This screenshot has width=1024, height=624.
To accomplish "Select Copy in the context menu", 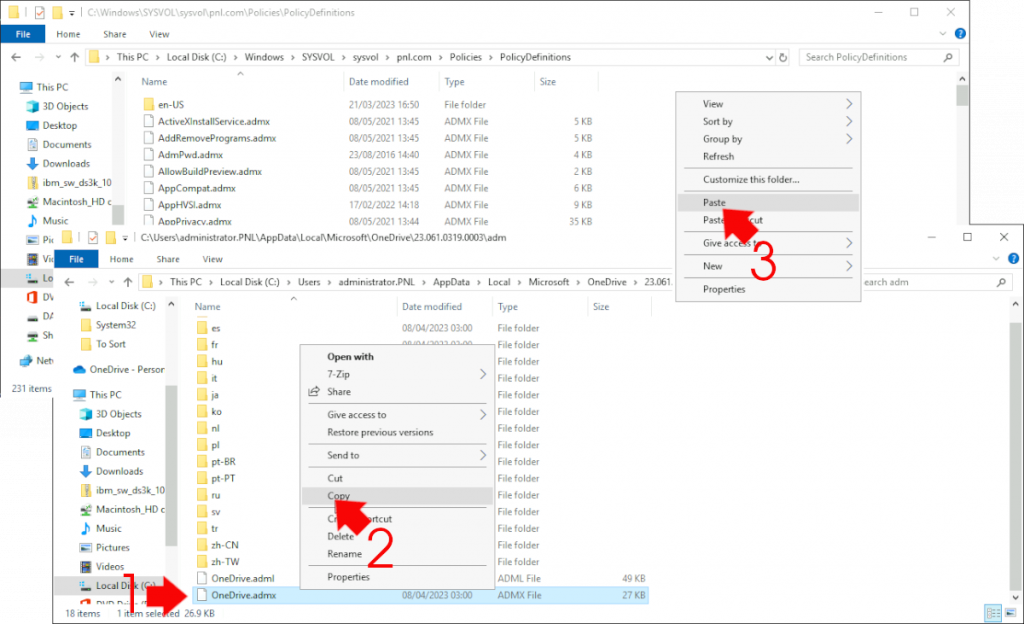I will (x=338, y=496).
